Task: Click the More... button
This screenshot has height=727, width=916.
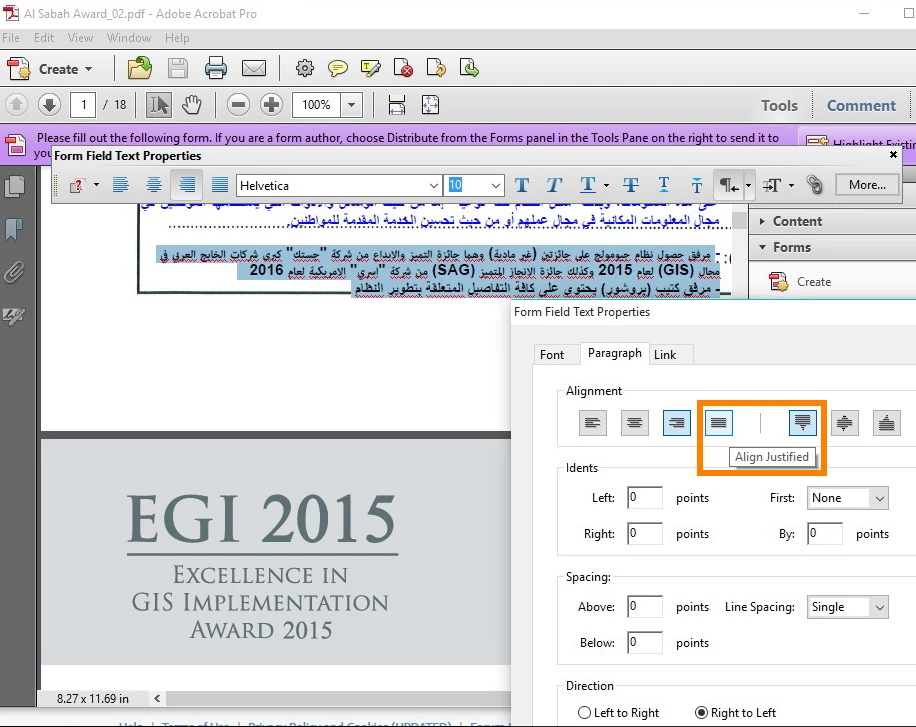Action: point(867,185)
